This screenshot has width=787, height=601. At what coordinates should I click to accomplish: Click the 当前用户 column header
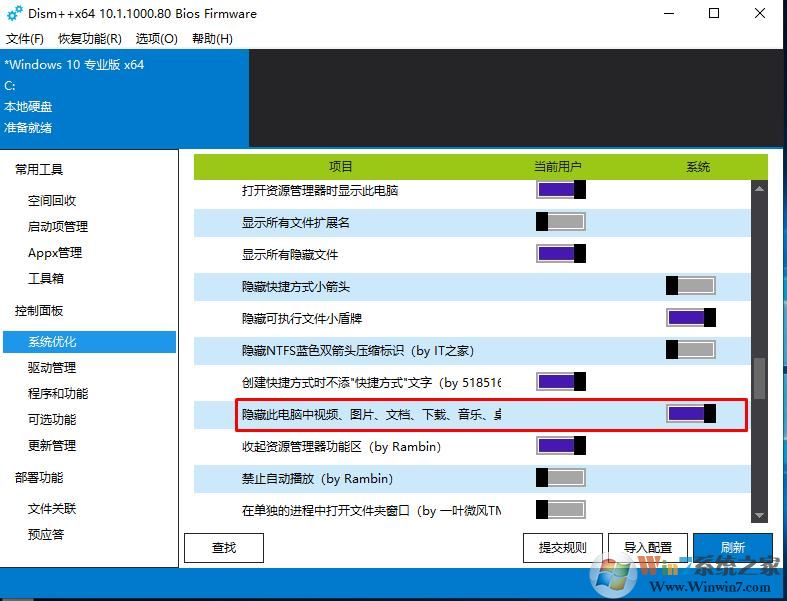coord(557,167)
